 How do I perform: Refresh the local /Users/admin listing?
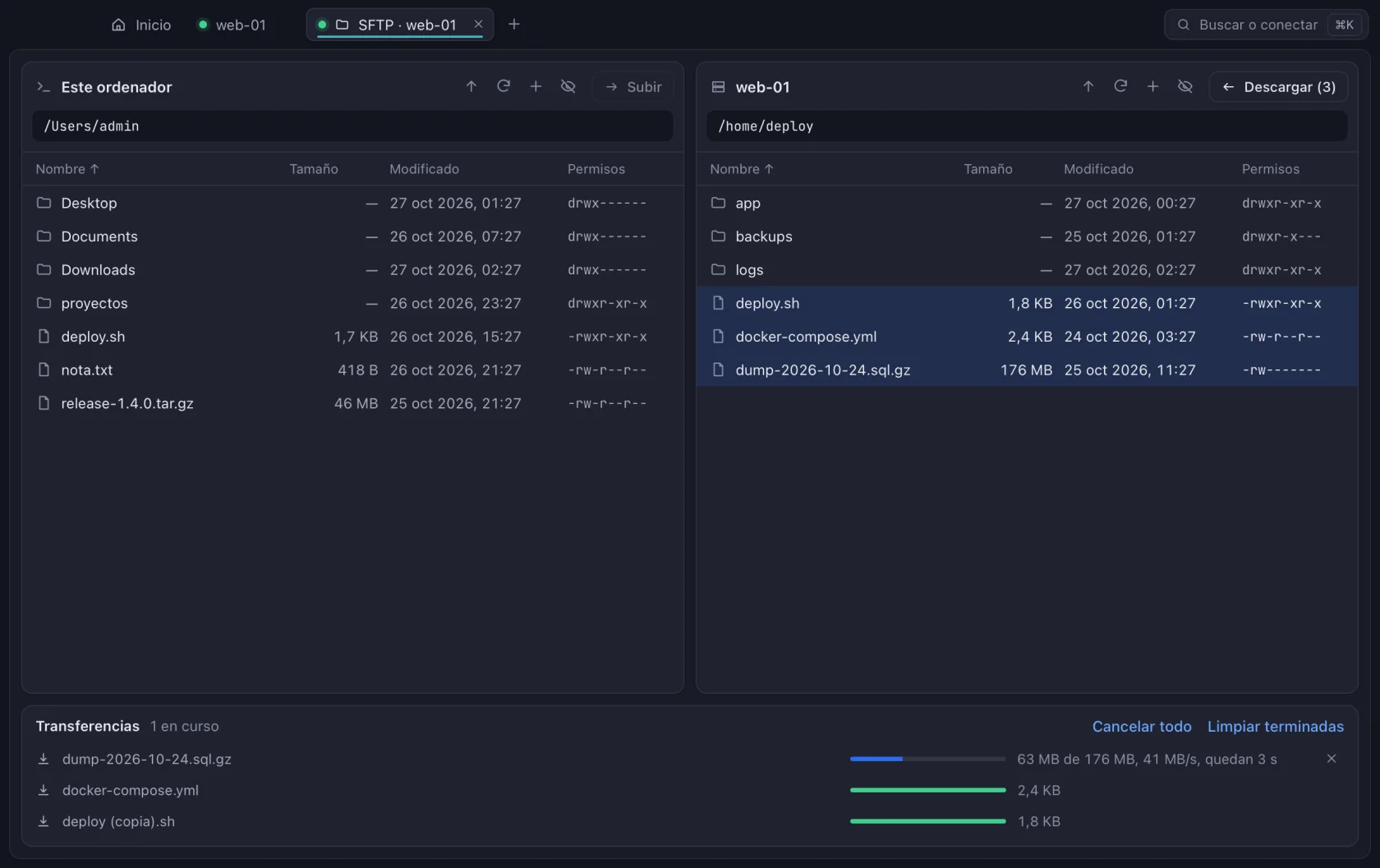coord(504,86)
